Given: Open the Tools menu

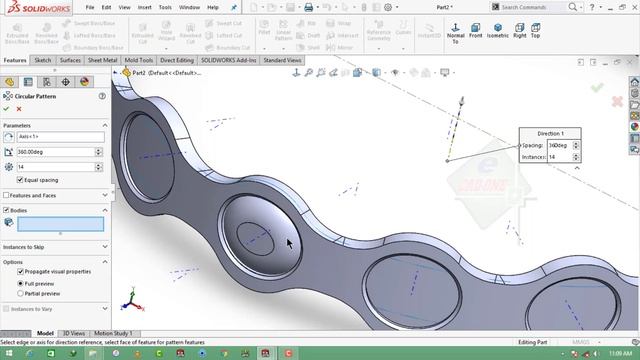Looking at the screenshot, I should coord(165,7).
